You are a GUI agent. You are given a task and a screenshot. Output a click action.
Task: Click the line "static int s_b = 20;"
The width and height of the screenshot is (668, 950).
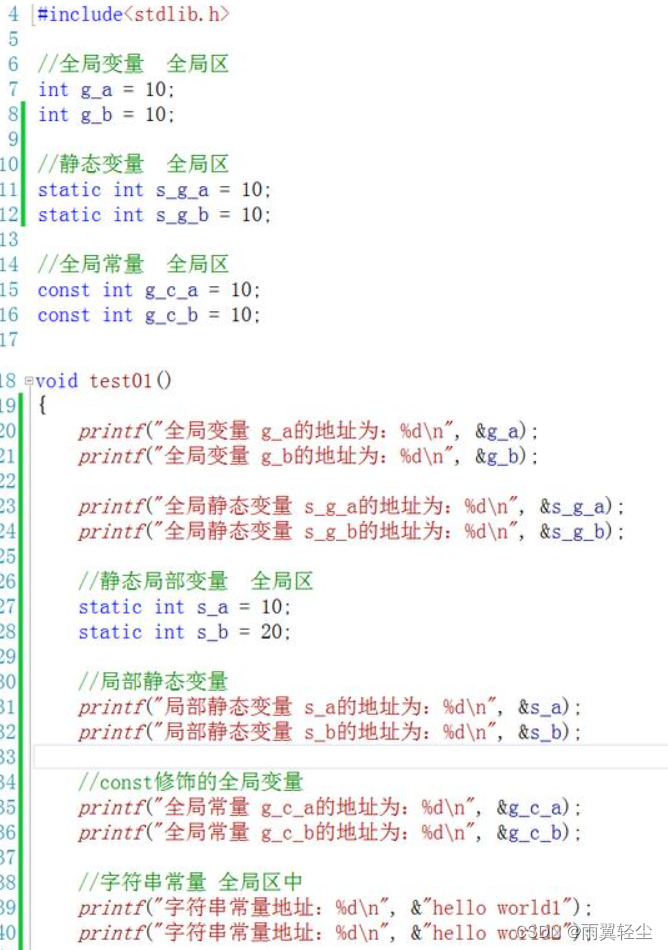pos(185,632)
